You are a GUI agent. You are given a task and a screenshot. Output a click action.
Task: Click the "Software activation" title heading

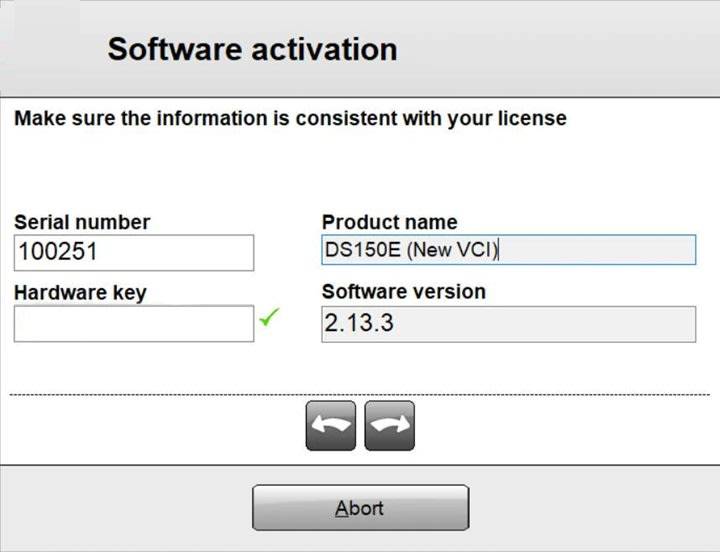point(252,49)
